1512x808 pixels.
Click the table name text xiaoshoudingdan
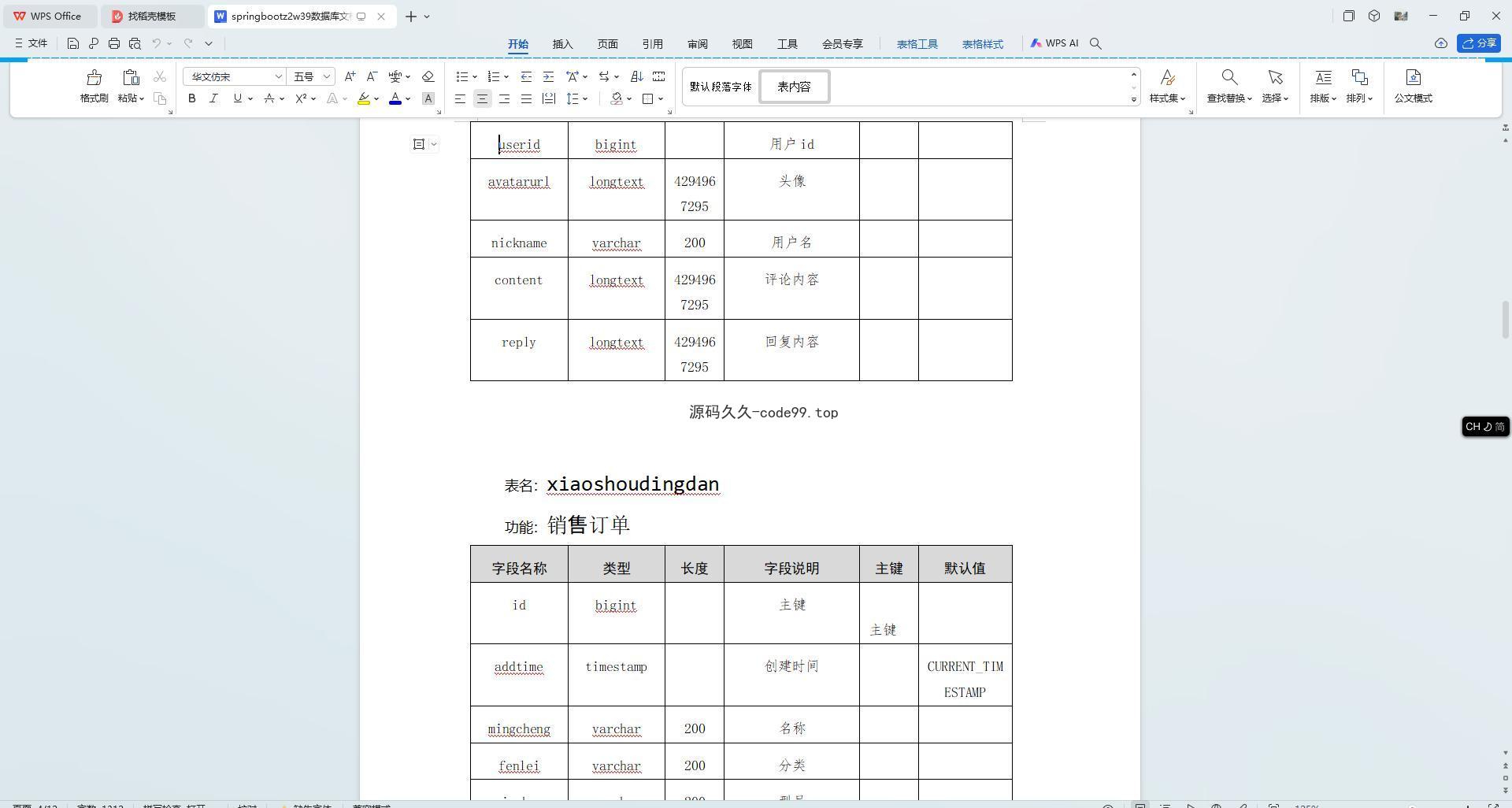tap(632, 484)
